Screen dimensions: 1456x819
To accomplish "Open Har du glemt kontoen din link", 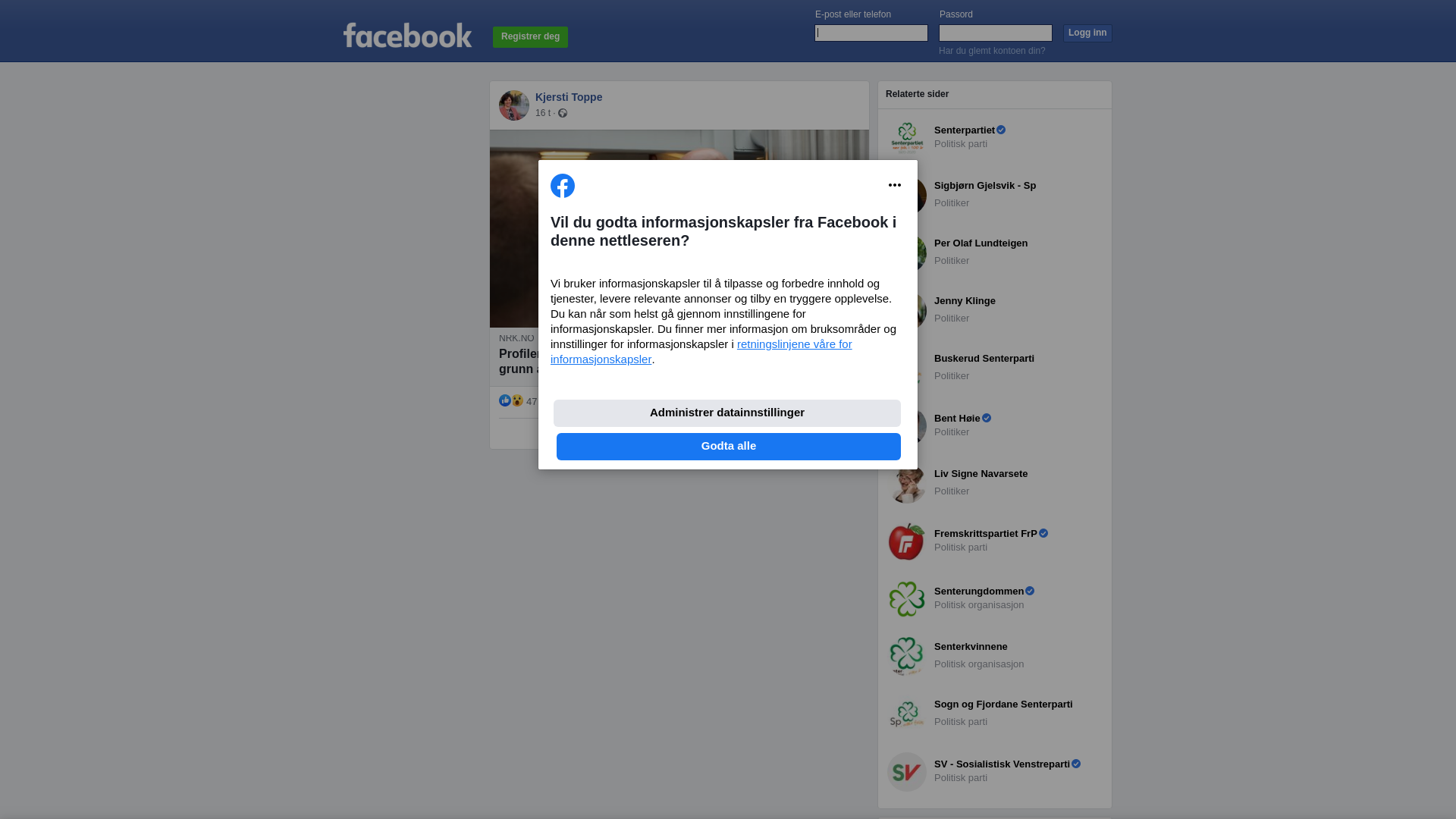I will [x=992, y=51].
